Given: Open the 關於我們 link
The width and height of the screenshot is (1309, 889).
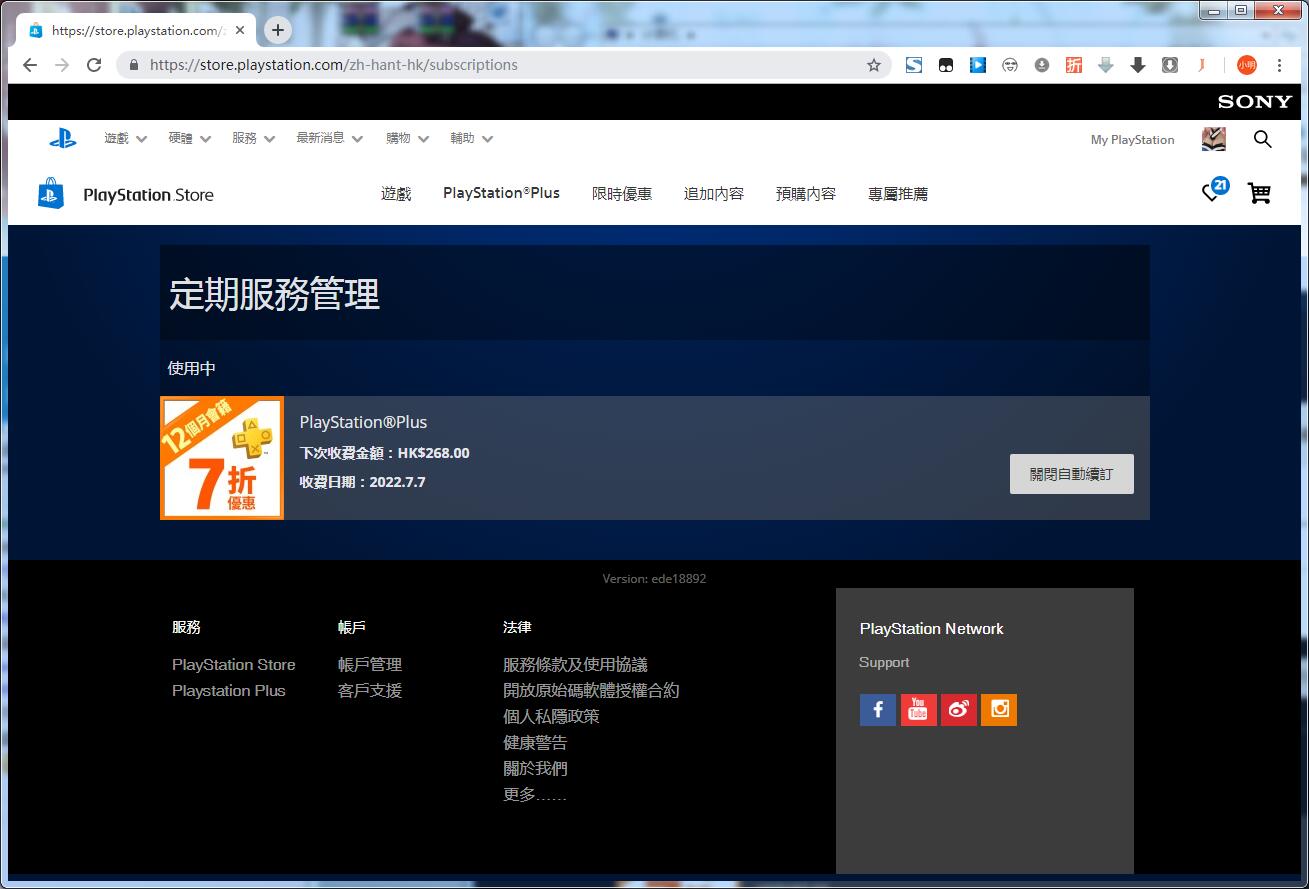Looking at the screenshot, I should (535, 769).
